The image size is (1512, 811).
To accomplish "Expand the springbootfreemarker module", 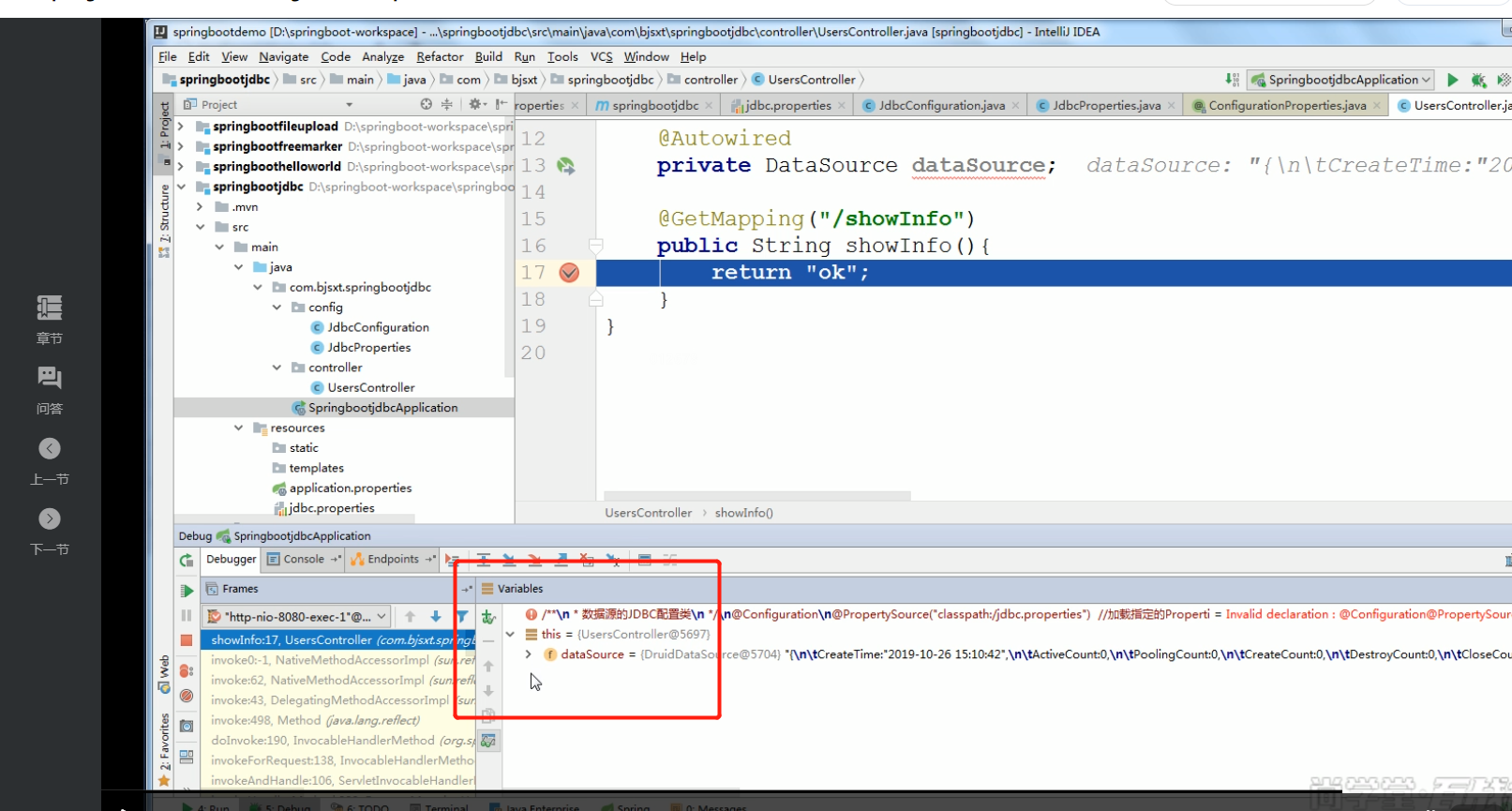I will 180,146.
